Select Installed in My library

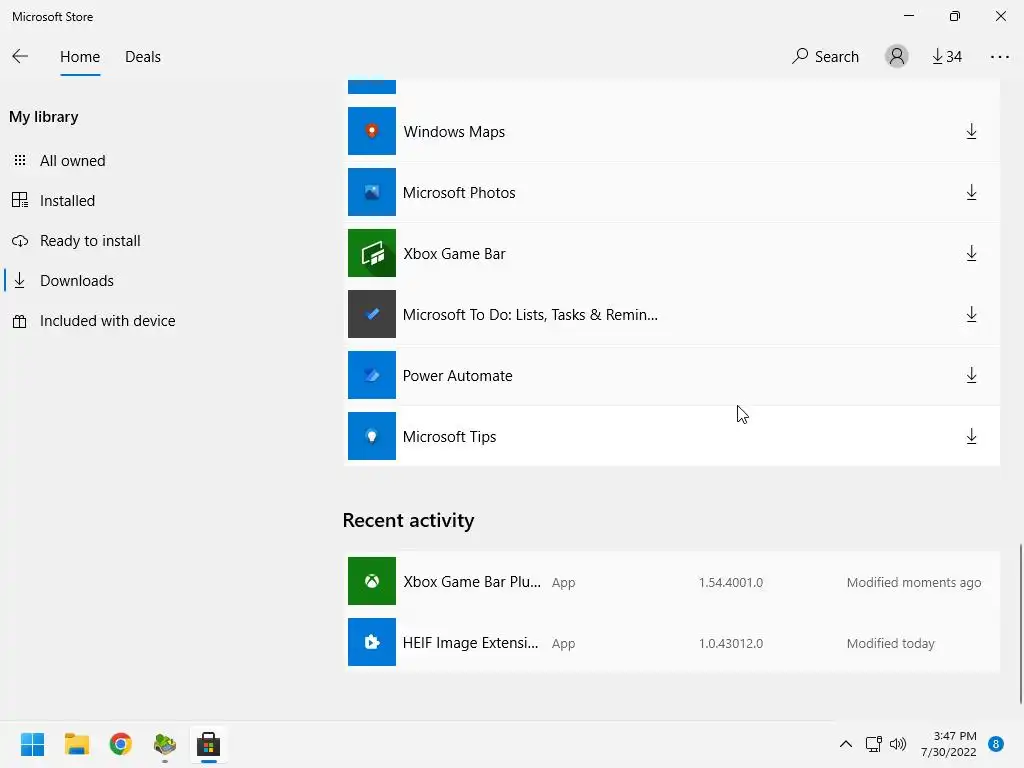pos(67,200)
